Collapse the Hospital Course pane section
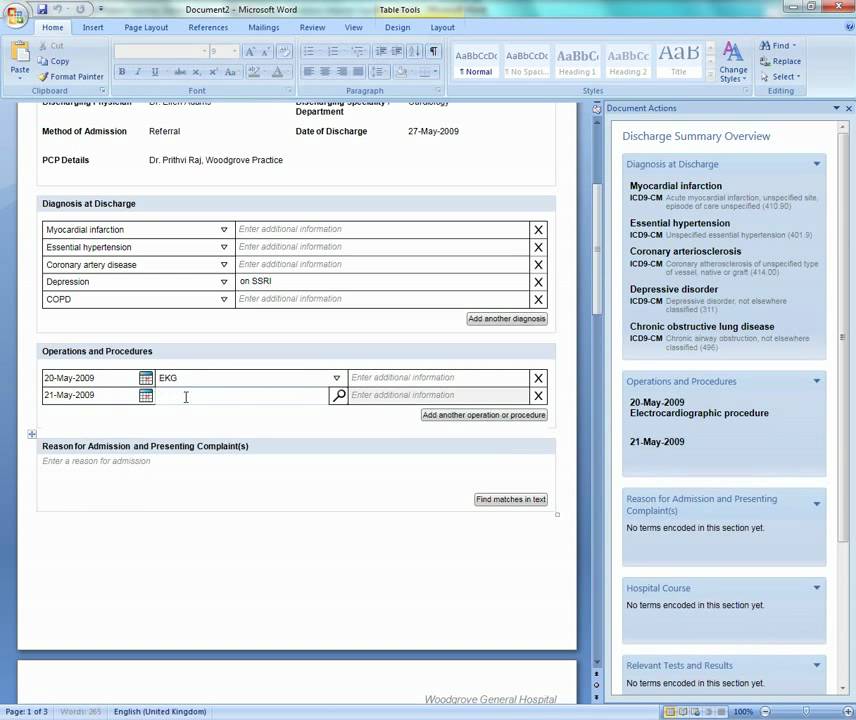The height and width of the screenshot is (720, 856). click(x=817, y=588)
